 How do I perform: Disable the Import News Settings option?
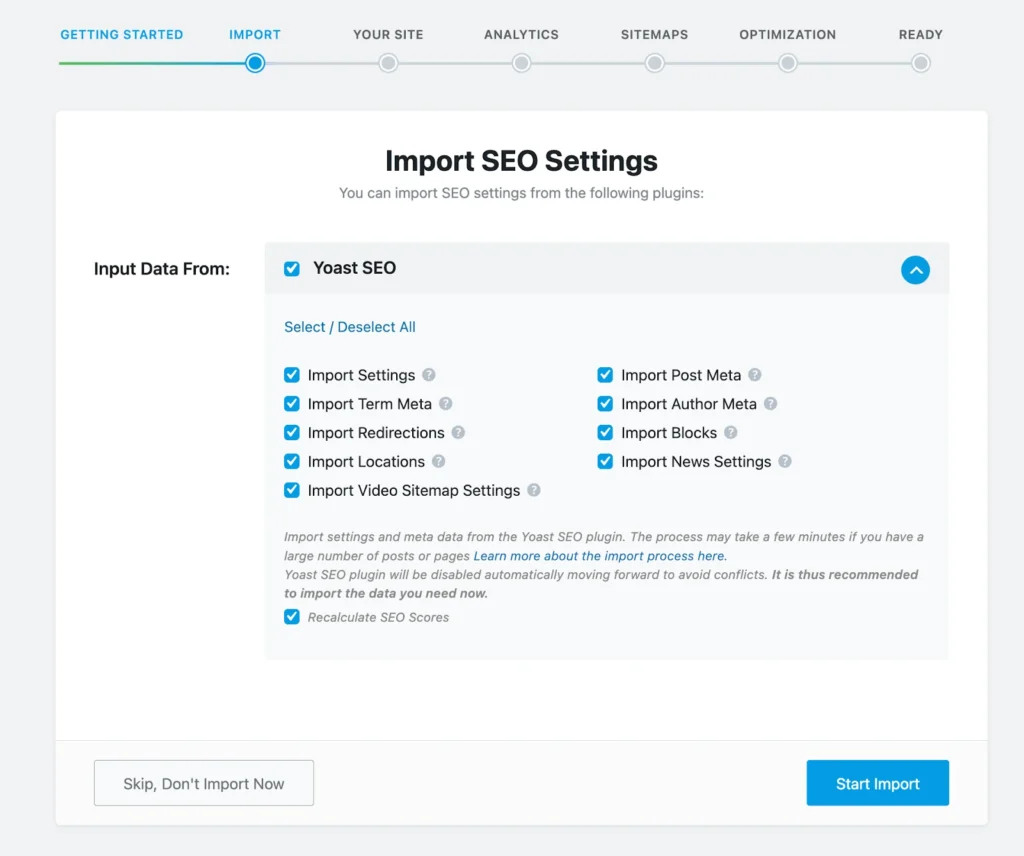605,462
